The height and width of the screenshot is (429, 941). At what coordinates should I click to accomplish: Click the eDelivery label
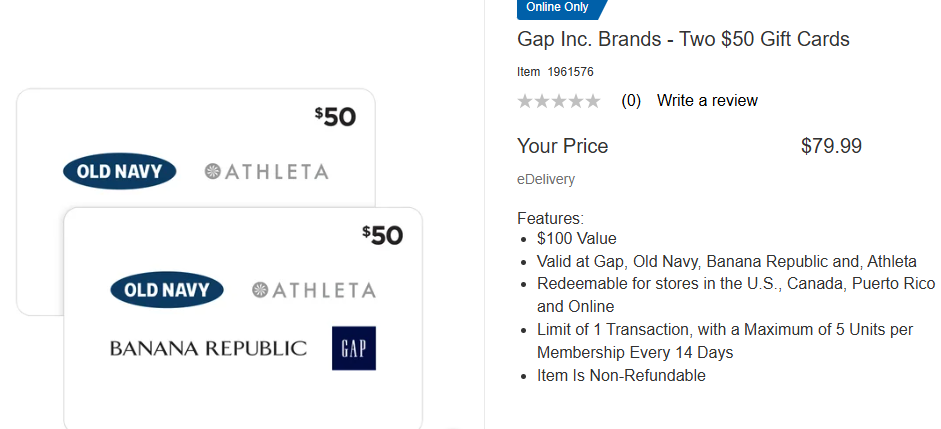point(546,180)
